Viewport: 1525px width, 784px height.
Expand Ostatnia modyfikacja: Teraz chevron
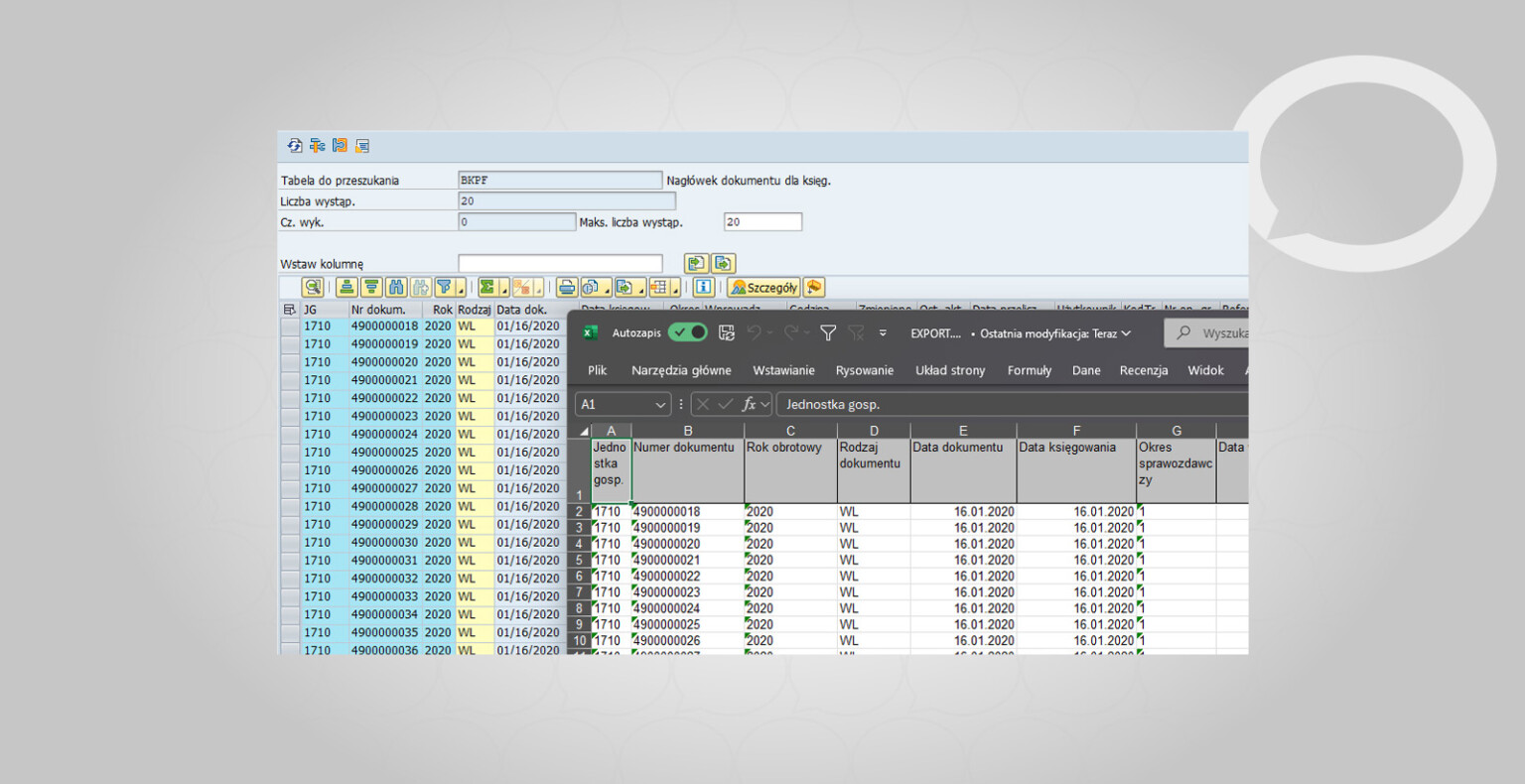(x=1126, y=333)
